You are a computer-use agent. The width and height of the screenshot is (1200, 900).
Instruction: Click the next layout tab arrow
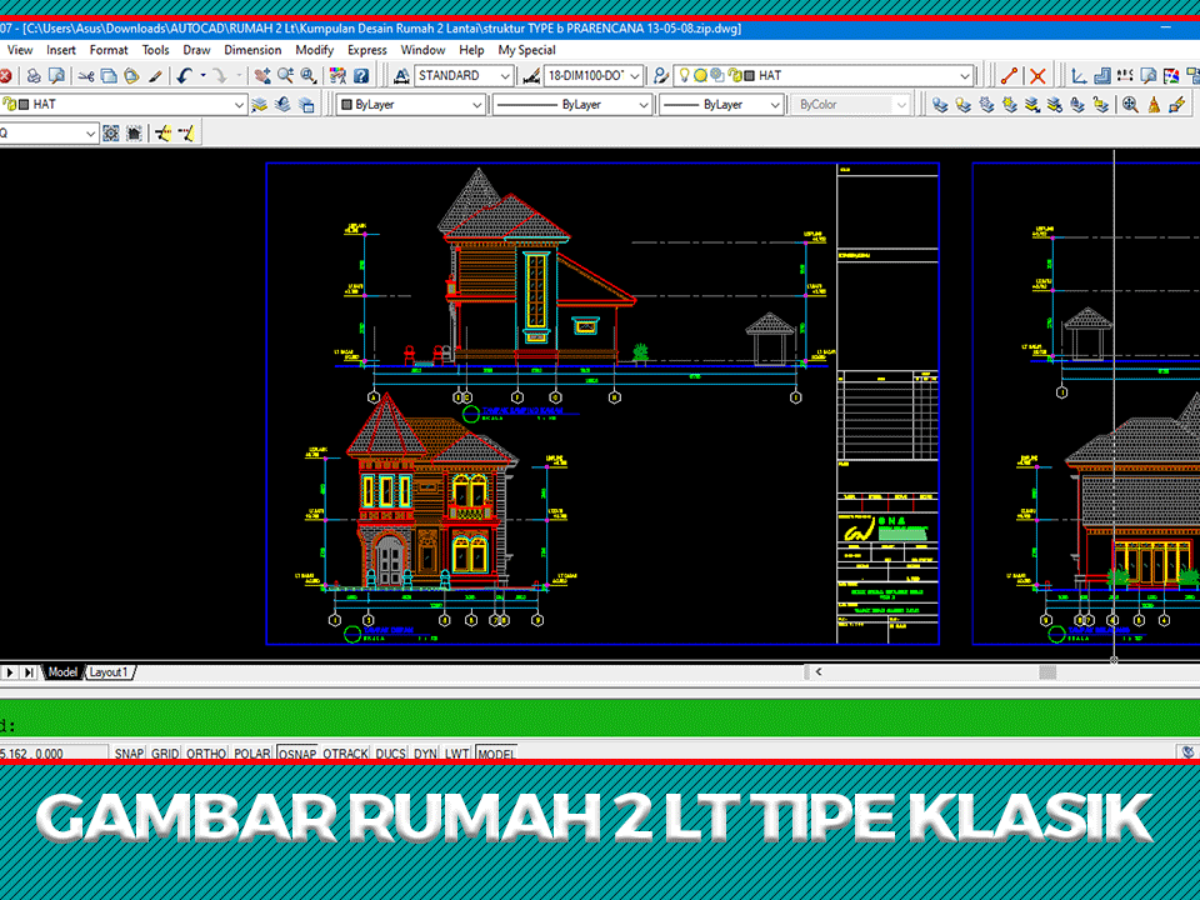click(x=10, y=672)
